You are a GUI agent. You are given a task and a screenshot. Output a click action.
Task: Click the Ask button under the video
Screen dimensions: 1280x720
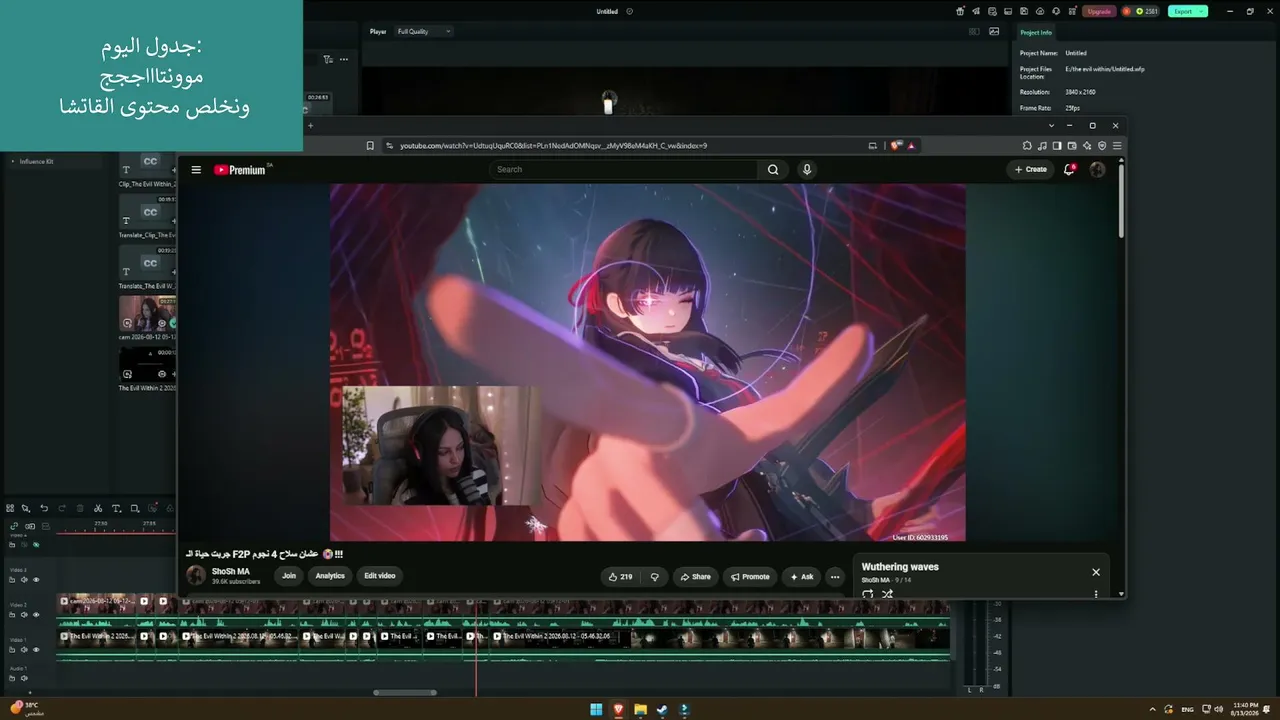802,577
